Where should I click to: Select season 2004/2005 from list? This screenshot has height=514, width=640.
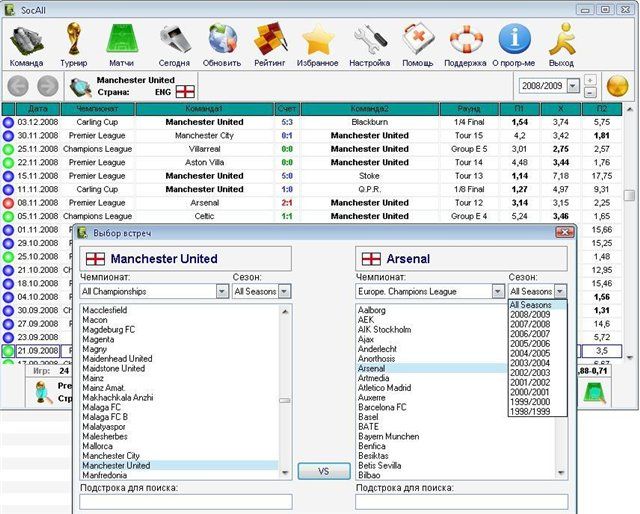coord(530,353)
